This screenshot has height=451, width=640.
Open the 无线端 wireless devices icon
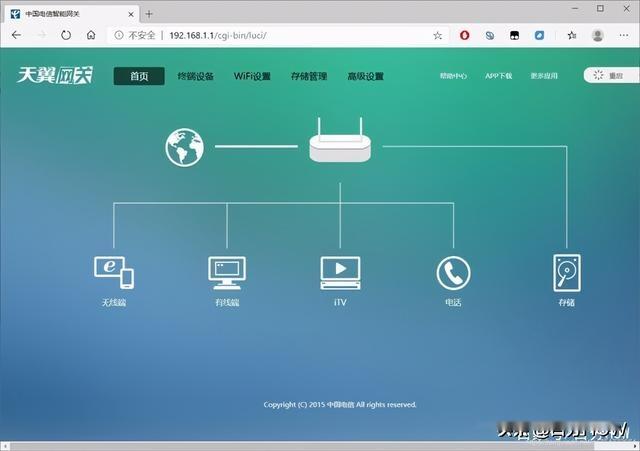(114, 273)
